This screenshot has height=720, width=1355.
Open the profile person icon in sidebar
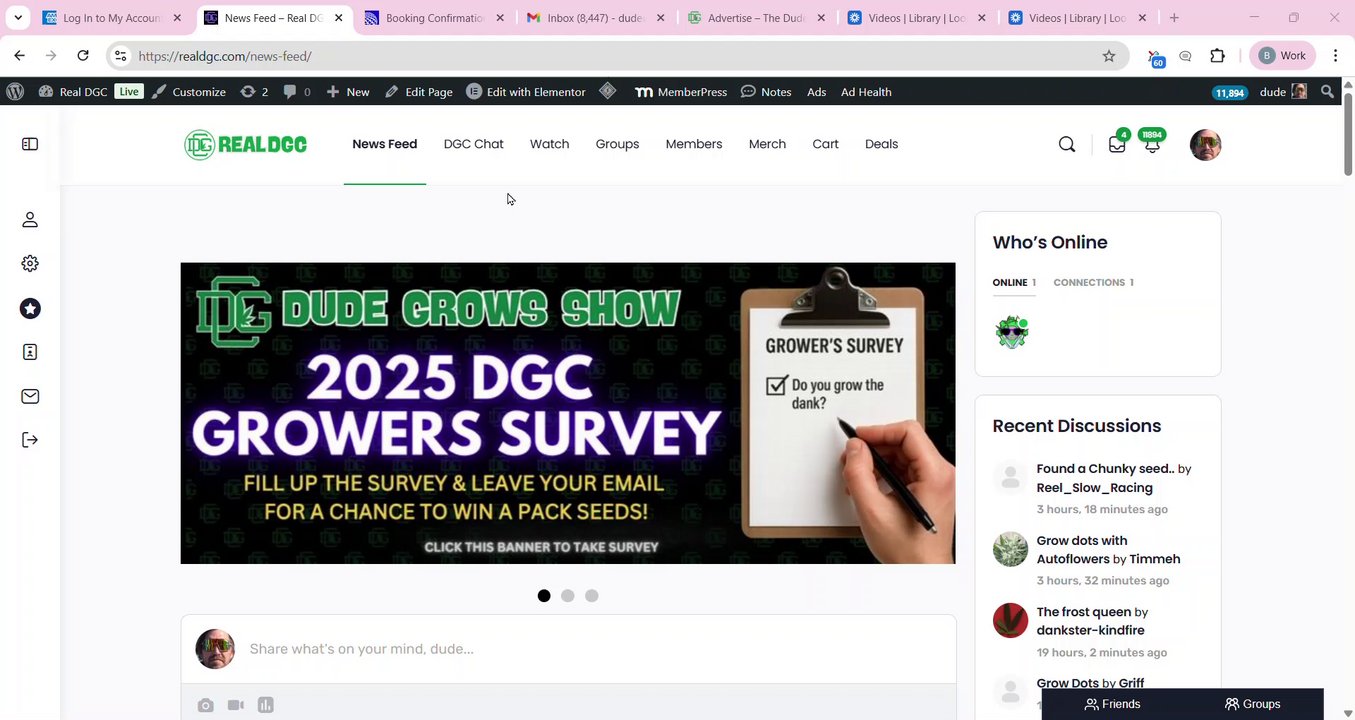click(x=30, y=219)
